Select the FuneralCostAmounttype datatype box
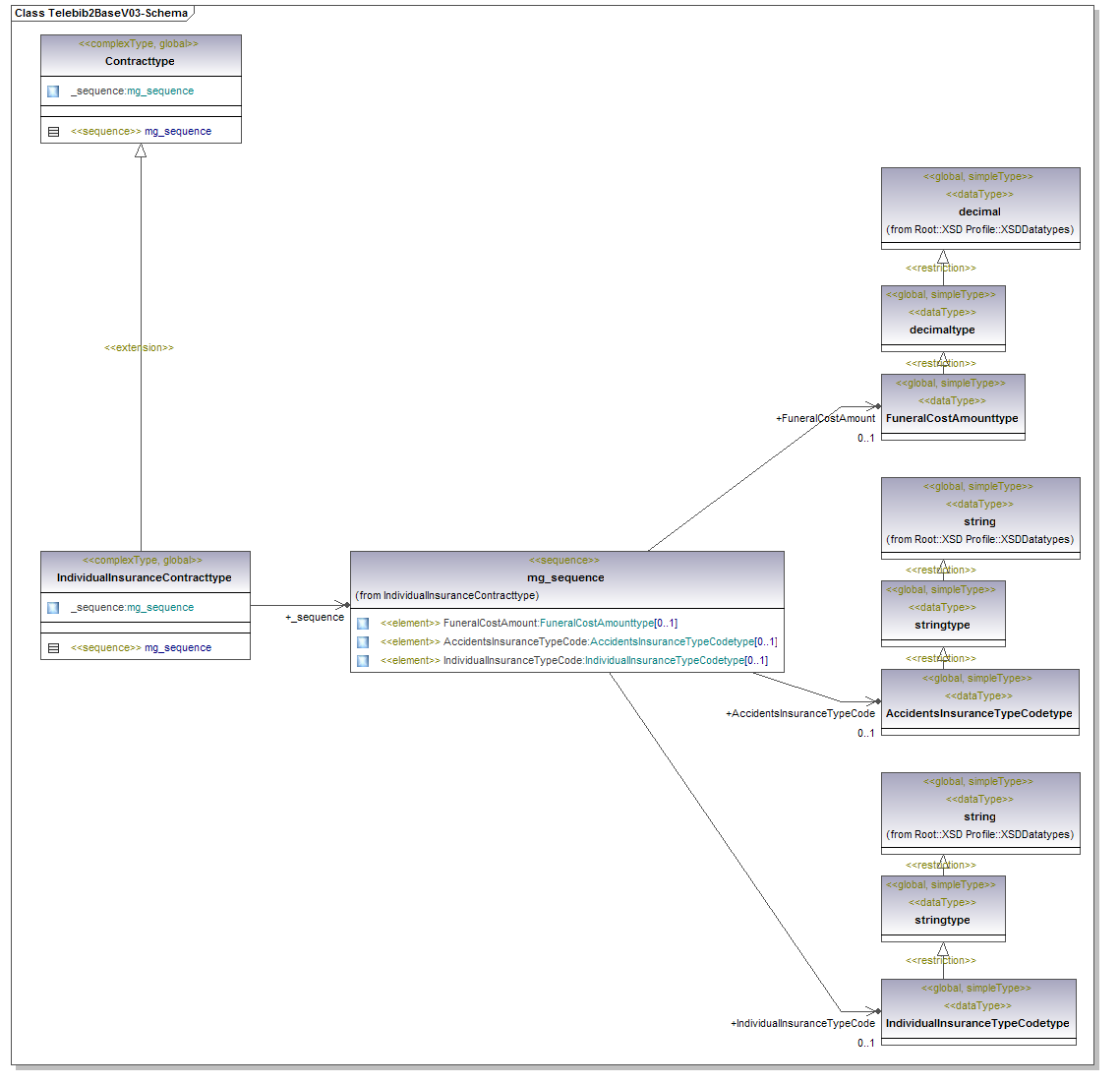Screen dimensions: 1120x1085 [952, 418]
